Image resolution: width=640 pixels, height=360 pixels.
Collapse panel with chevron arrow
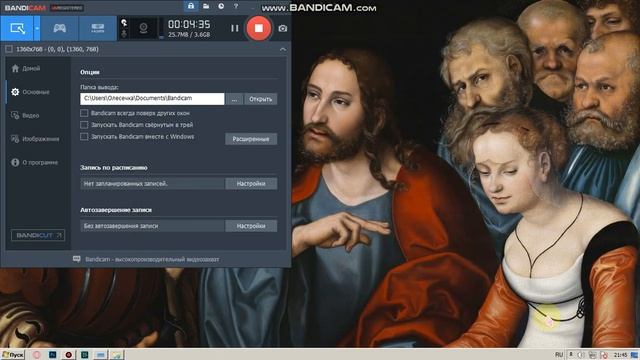[x=282, y=49]
